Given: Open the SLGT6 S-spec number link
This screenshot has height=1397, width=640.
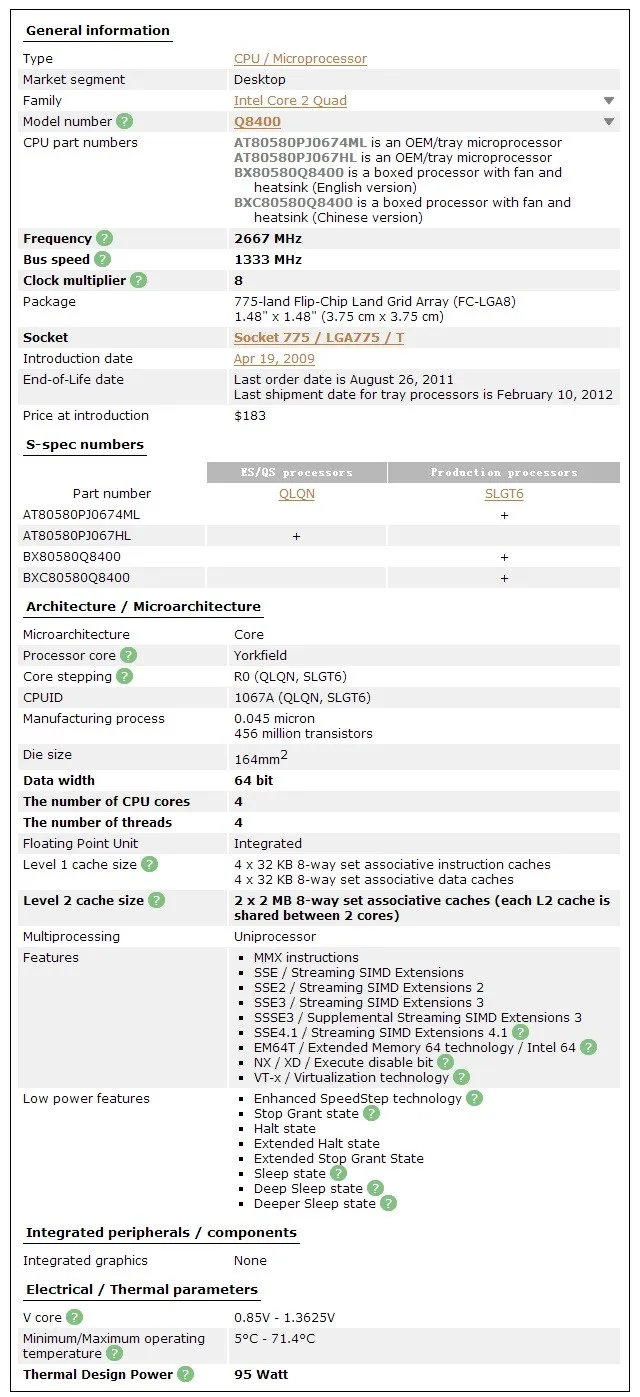Looking at the screenshot, I should point(504,493).
